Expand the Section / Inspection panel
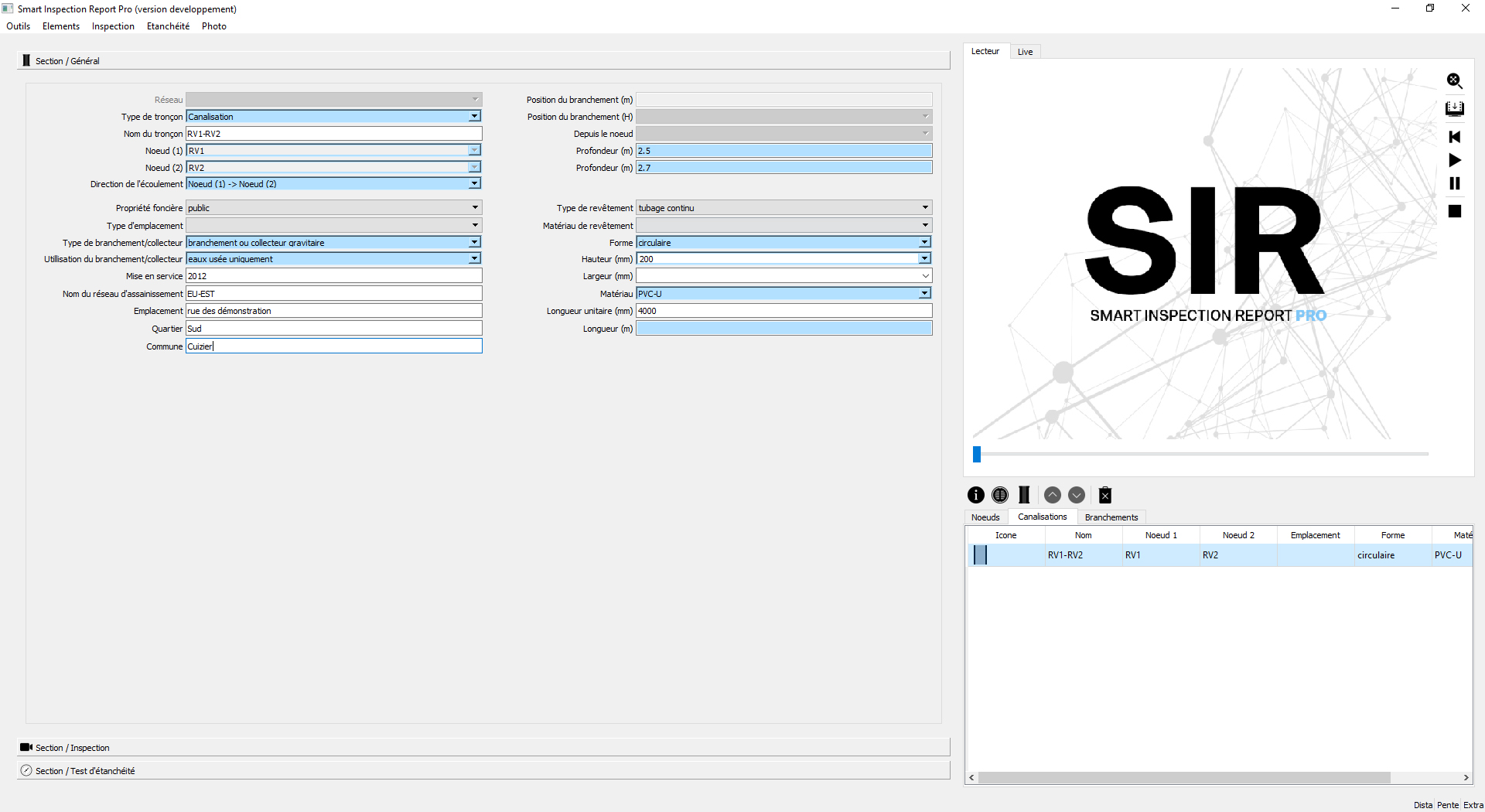The height and width of the screenshot is (812, 1485). point(483,747)
